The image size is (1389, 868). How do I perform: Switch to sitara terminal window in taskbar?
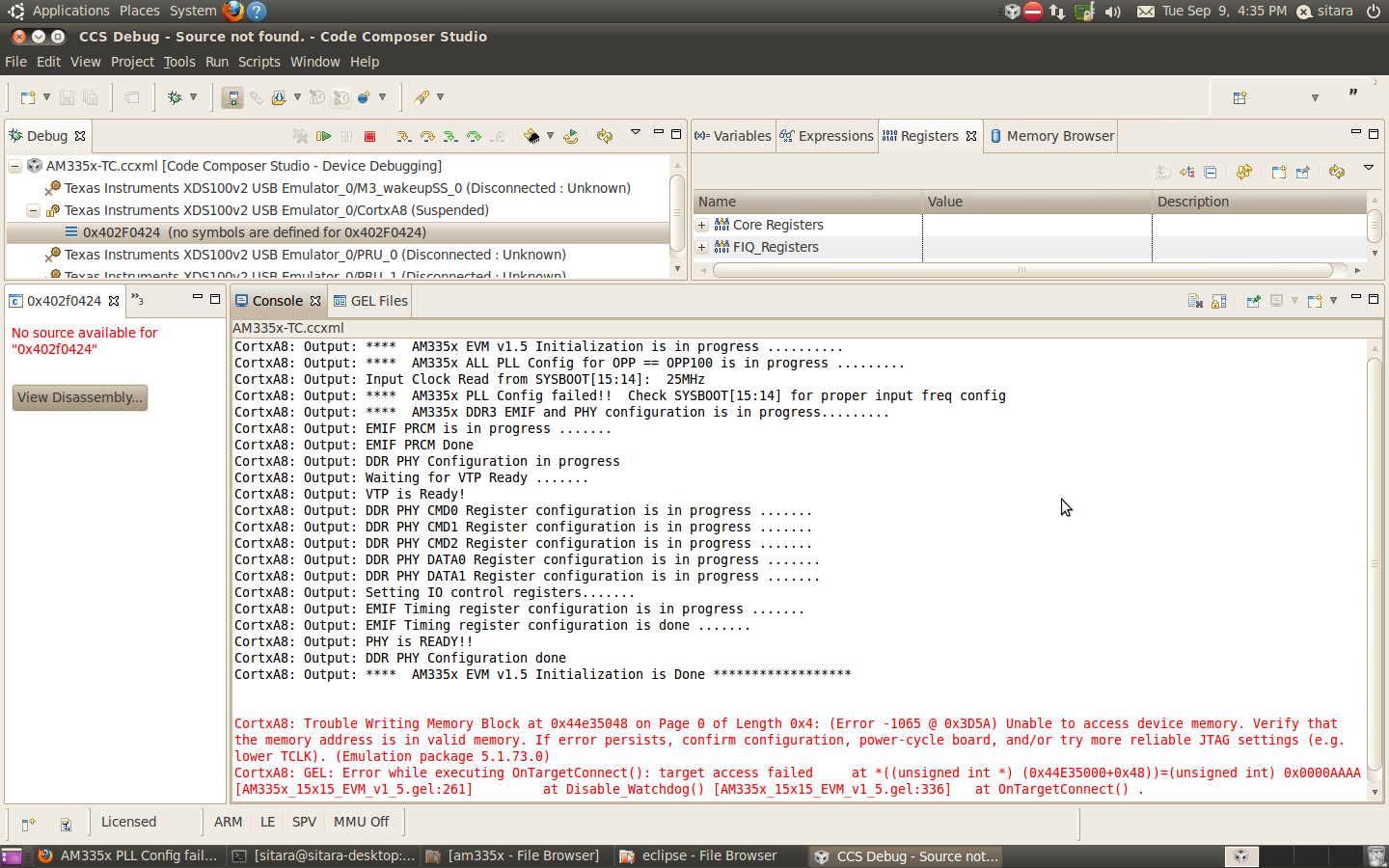click(324, 855)
